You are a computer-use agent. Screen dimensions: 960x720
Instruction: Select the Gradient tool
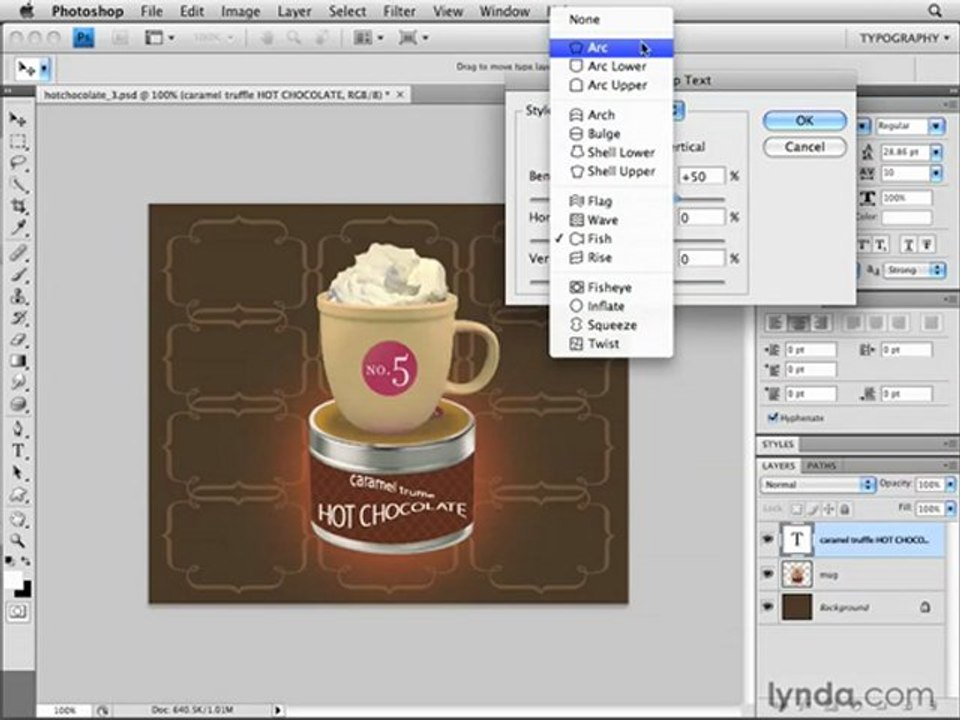click(18, 361)
